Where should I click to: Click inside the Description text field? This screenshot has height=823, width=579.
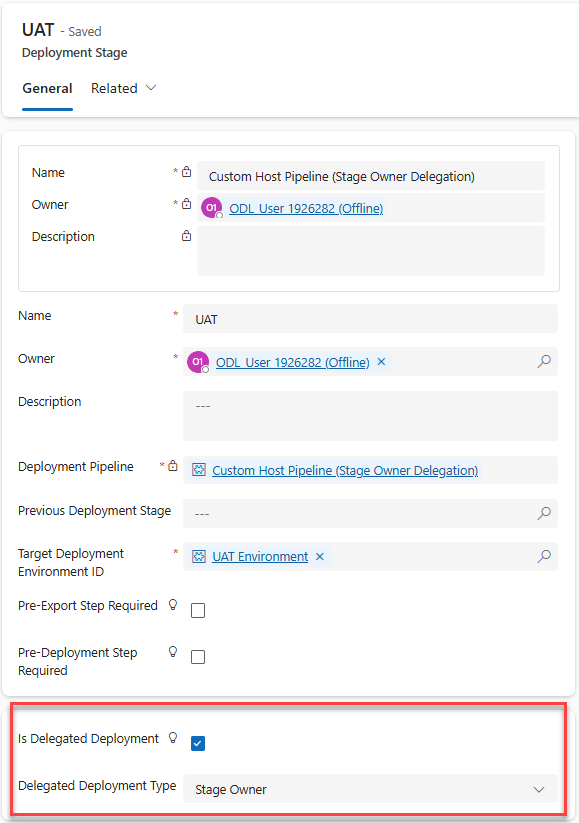[369, 413]
